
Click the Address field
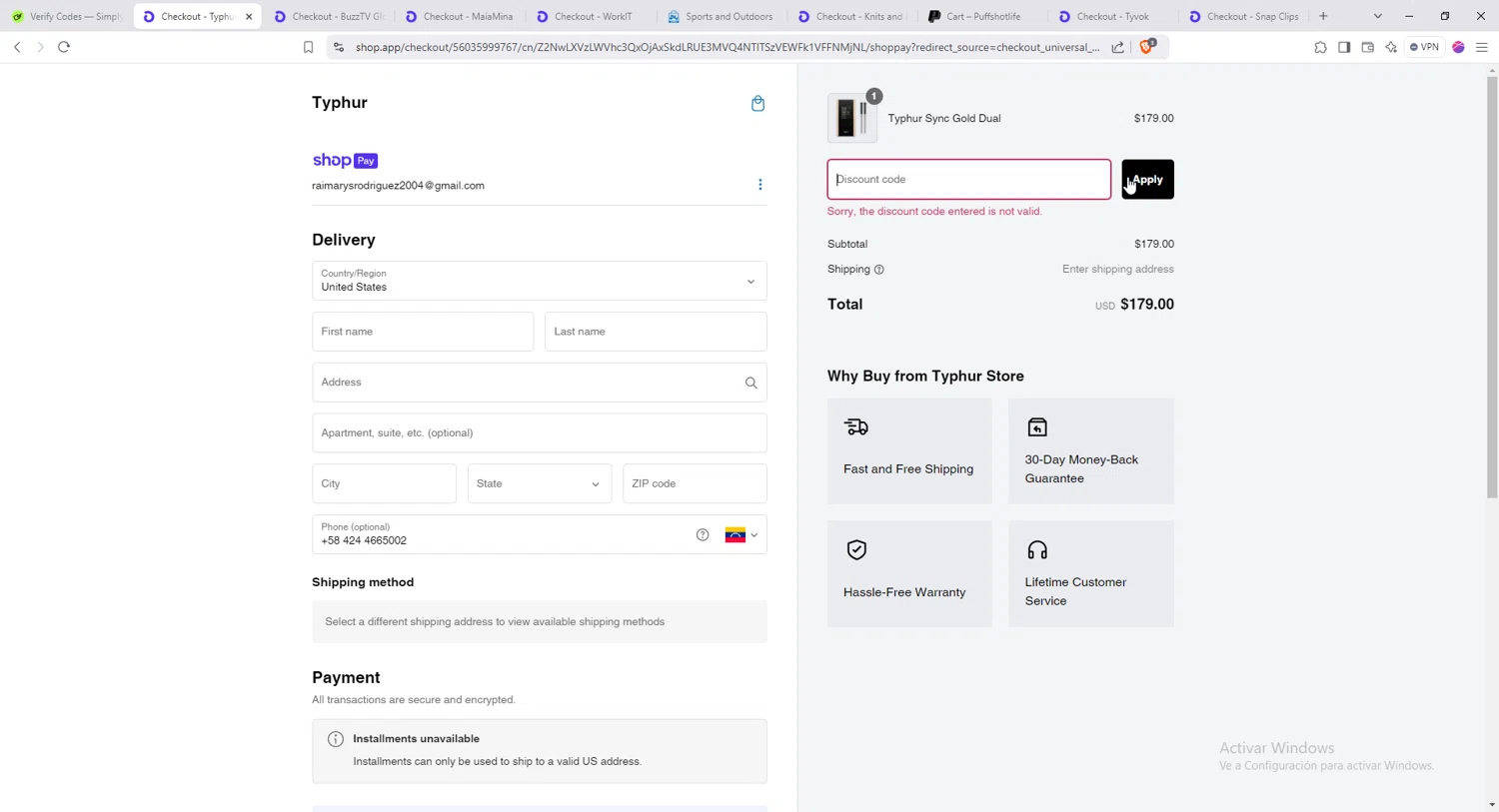point(540,383)
